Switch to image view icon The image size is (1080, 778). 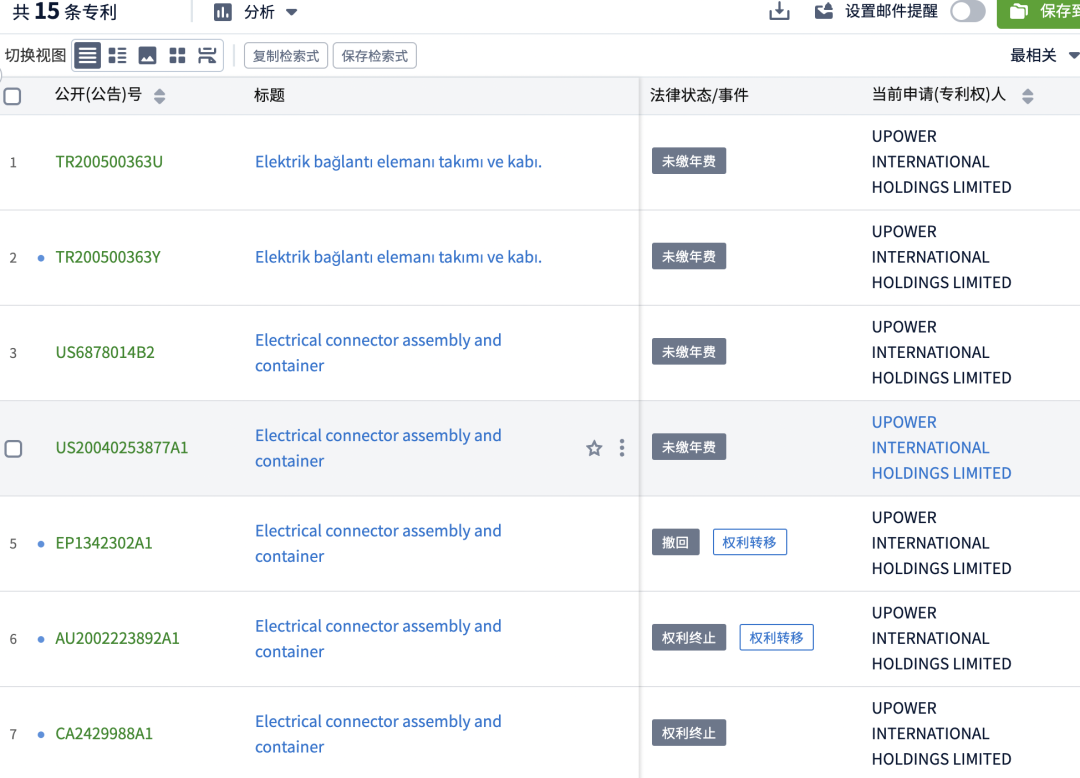pyautogui.click(x=147, y=55)
